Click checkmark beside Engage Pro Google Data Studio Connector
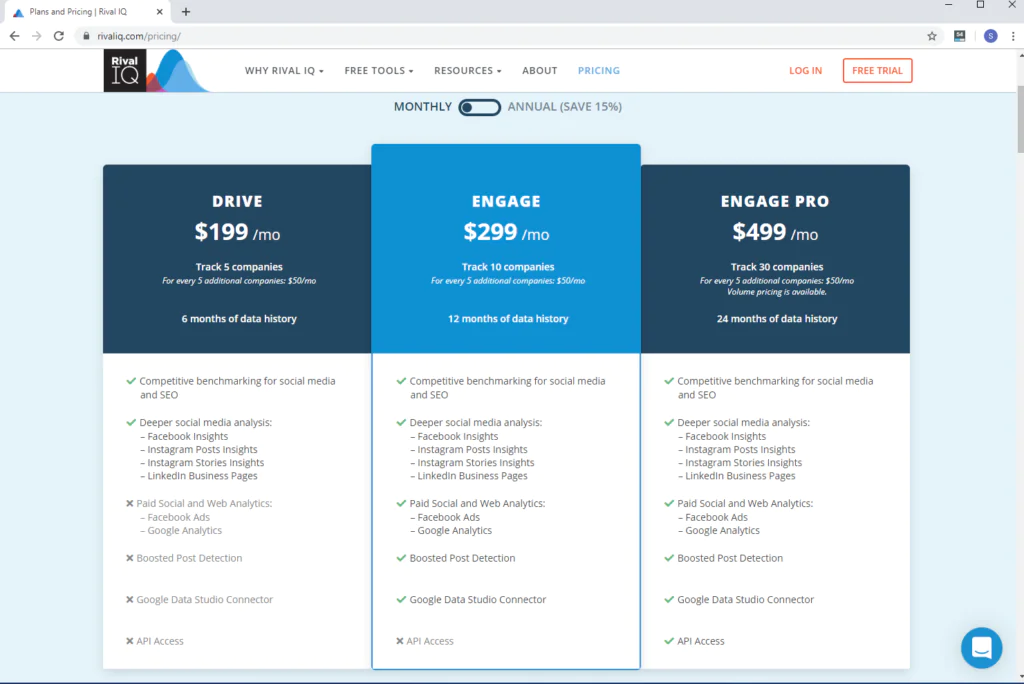Viewport: 1024px width, 684px height. (x=669, y=599)
